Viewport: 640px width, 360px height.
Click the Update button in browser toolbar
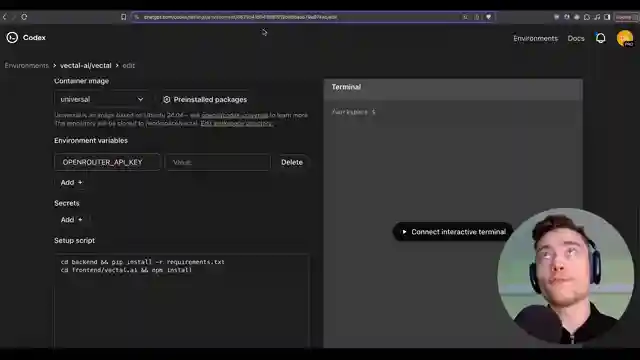pyautogui.click(x=625, y=17)
